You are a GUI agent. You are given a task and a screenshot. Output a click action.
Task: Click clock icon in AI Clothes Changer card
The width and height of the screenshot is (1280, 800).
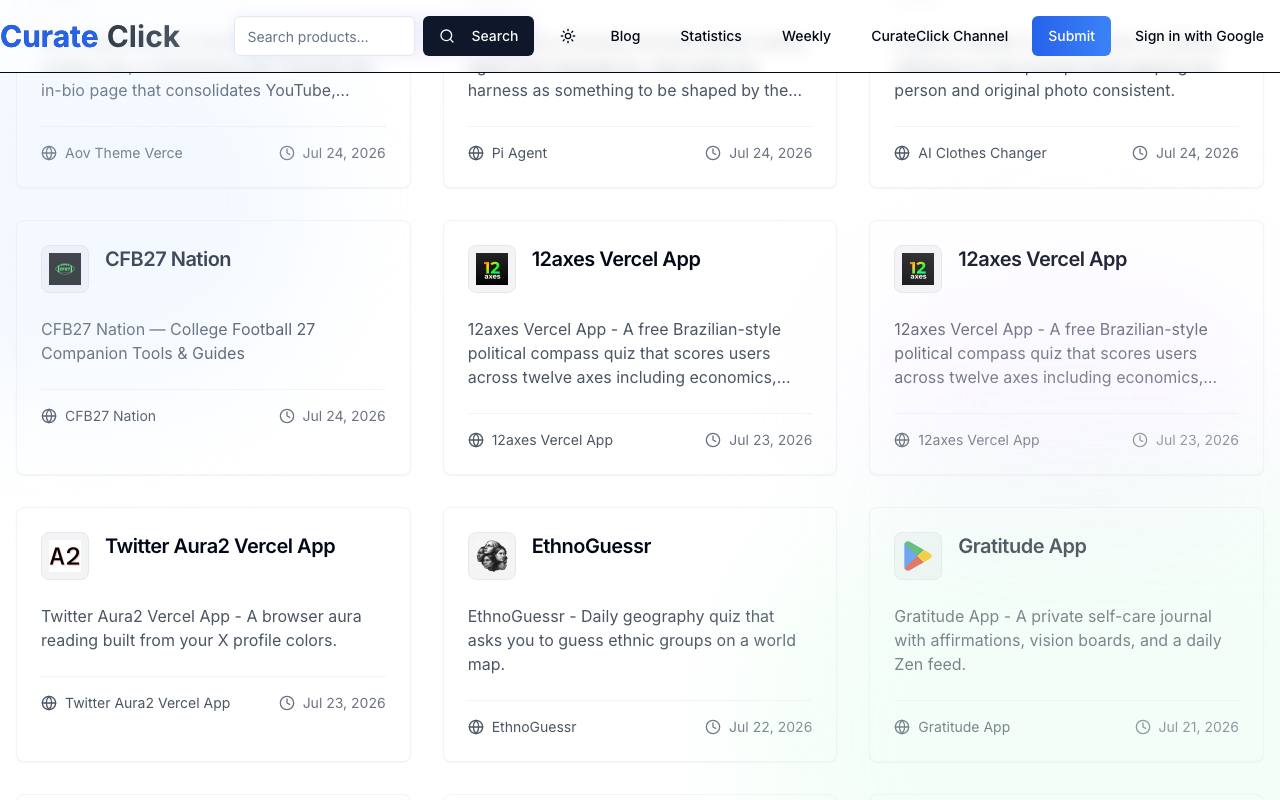click(1140, 153)
